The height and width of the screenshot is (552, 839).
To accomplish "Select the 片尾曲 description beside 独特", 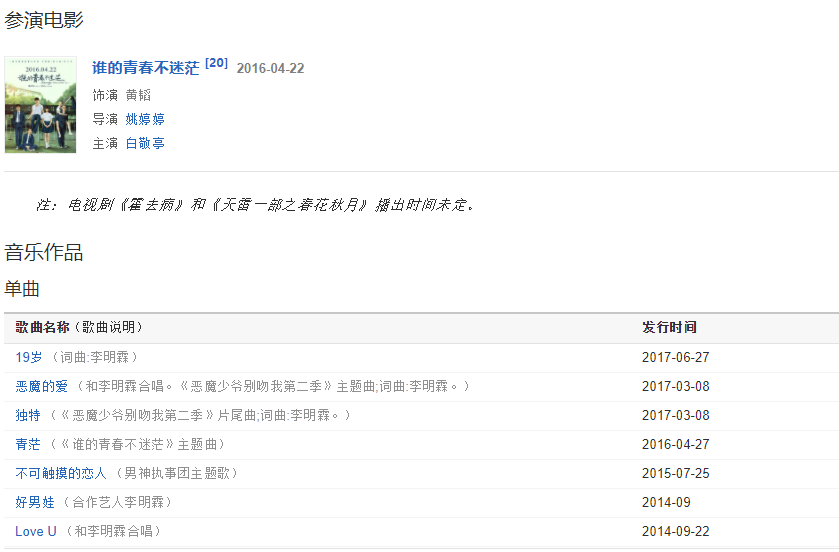I will pyautogui.click(x=200, y=415).
